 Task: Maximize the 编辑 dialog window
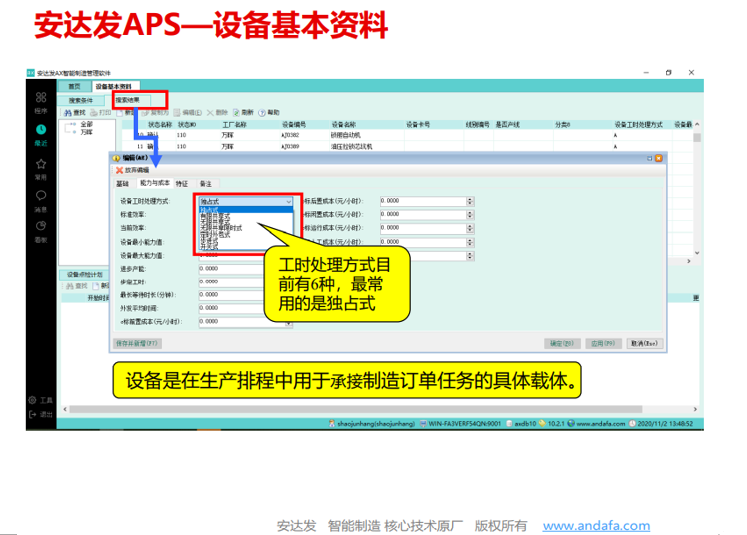(x=649, y=158)
